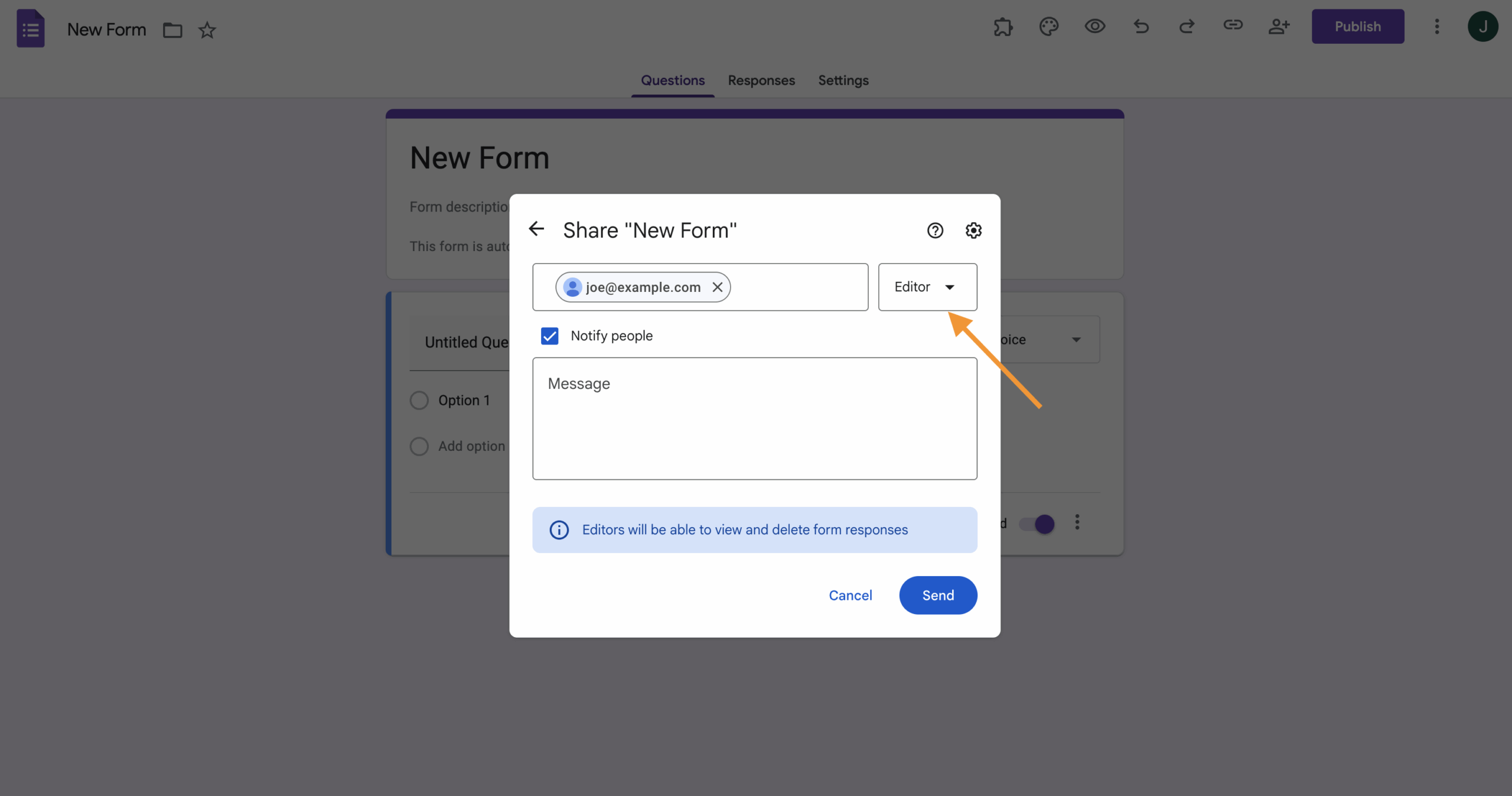Open the Editor role dropdown
The width and height of the screenshot is (1512, 796).
coord(927,287)
